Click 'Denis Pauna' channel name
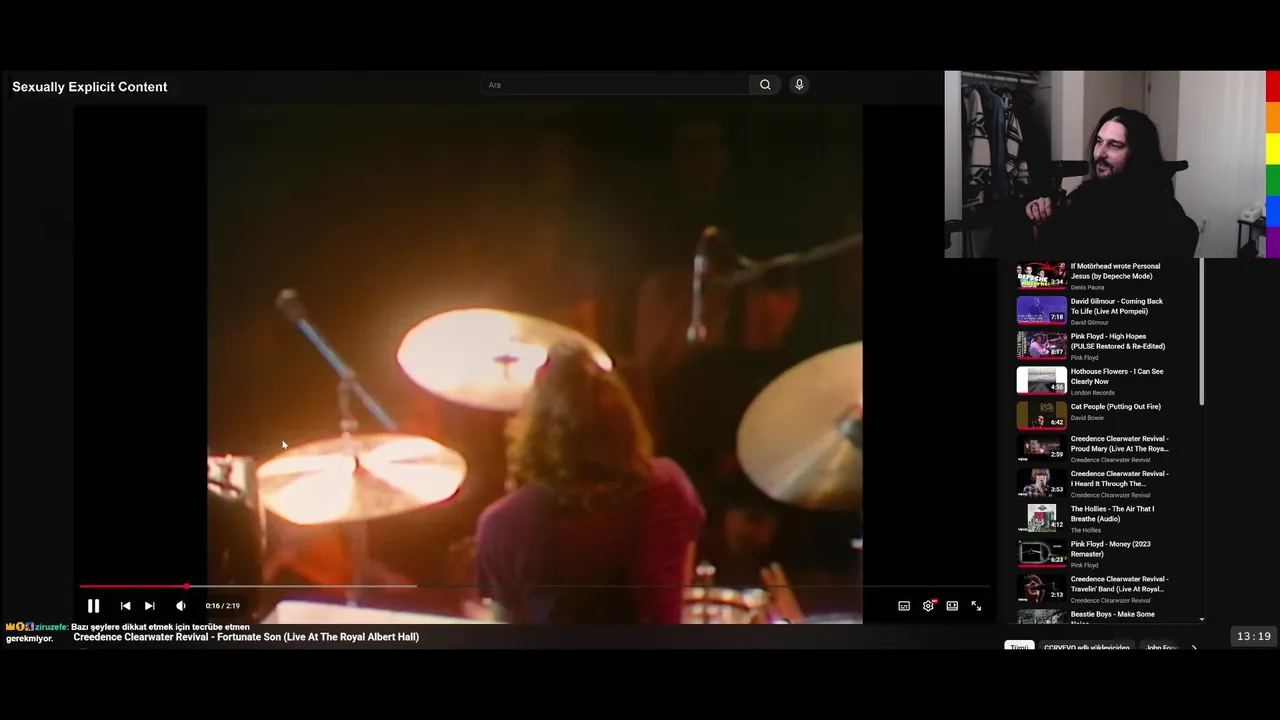Viewport: 1280px width, 720px height. 1087,288
